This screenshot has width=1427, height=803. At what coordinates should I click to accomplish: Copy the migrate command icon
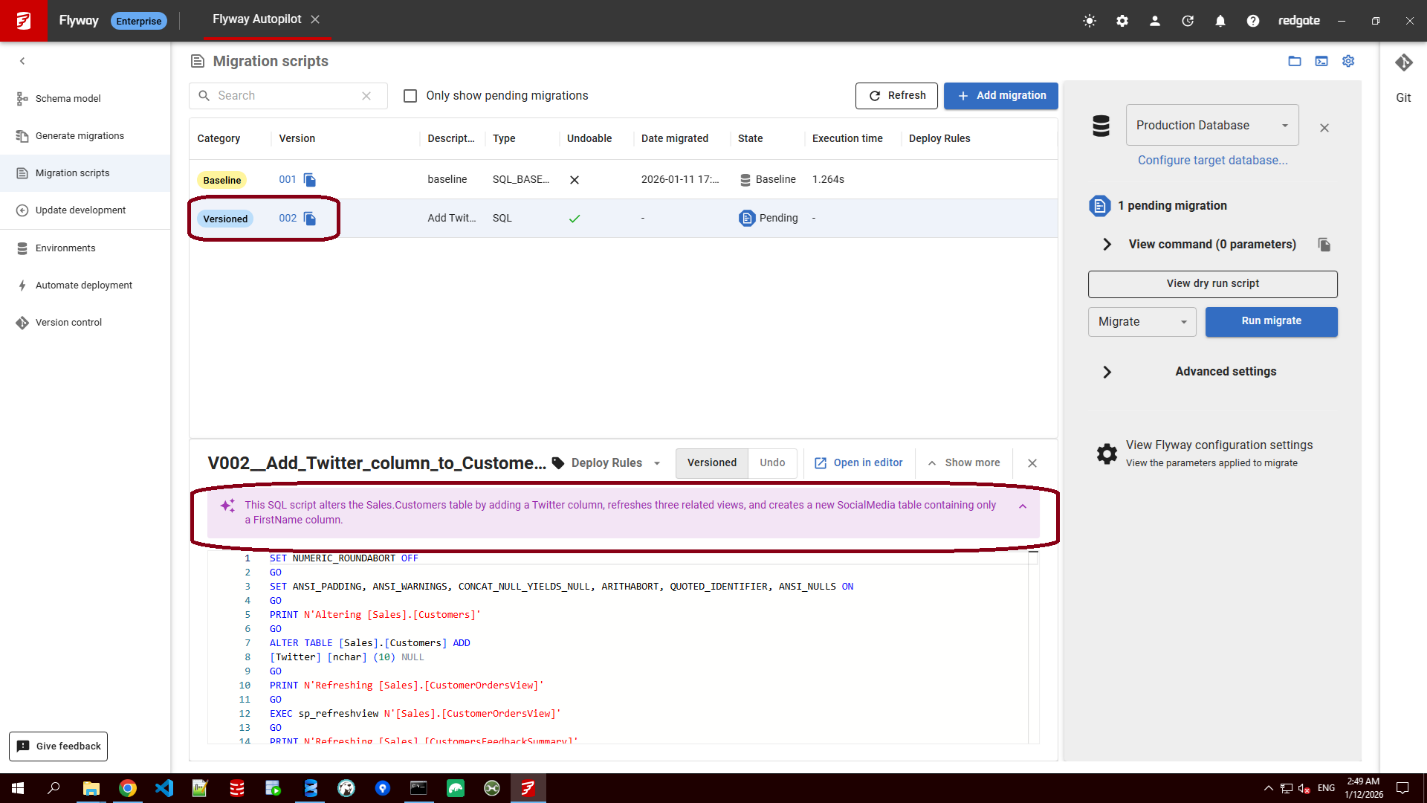(x=1324, y=245)
